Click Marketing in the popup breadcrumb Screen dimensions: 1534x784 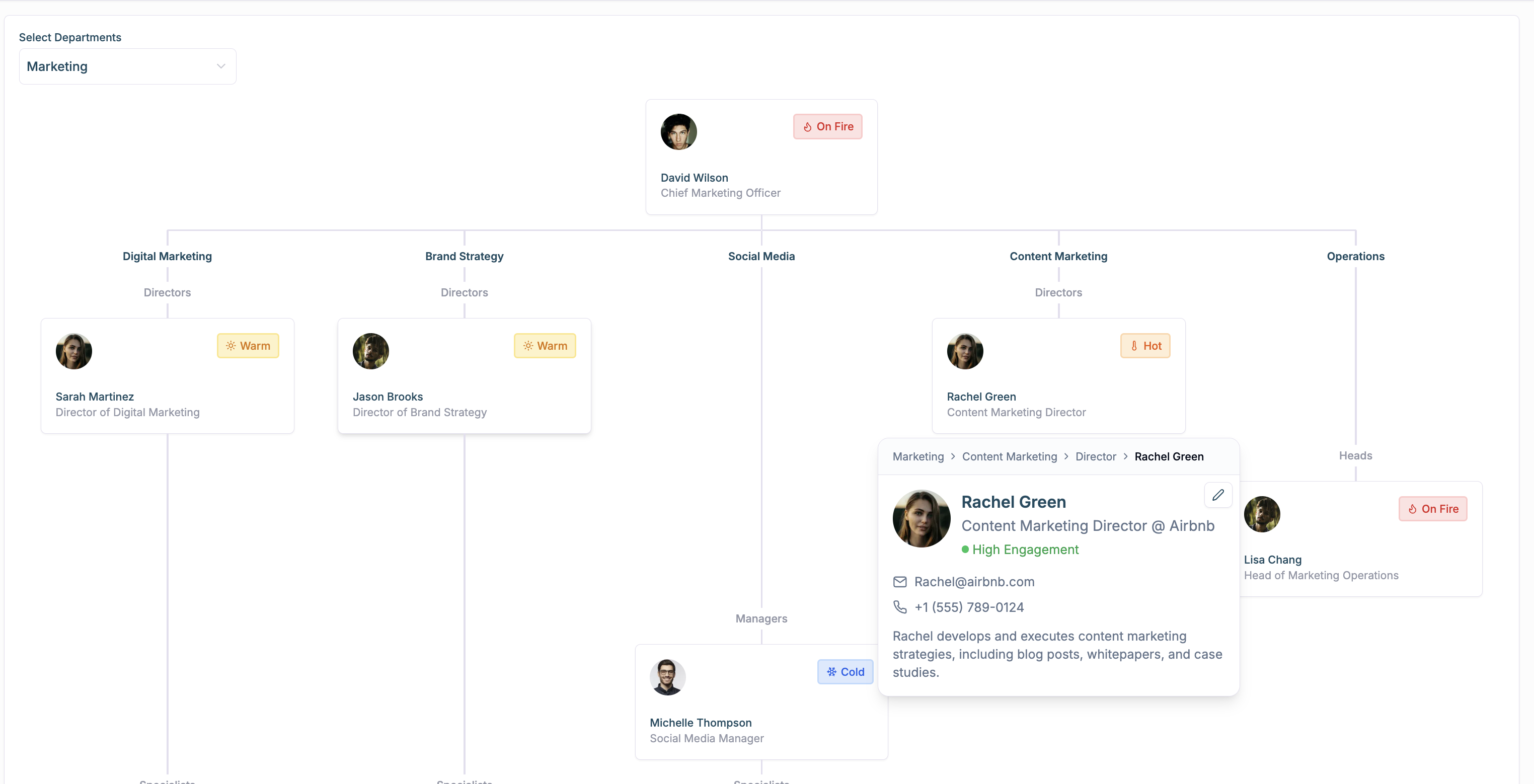click(x=917, y=456)
